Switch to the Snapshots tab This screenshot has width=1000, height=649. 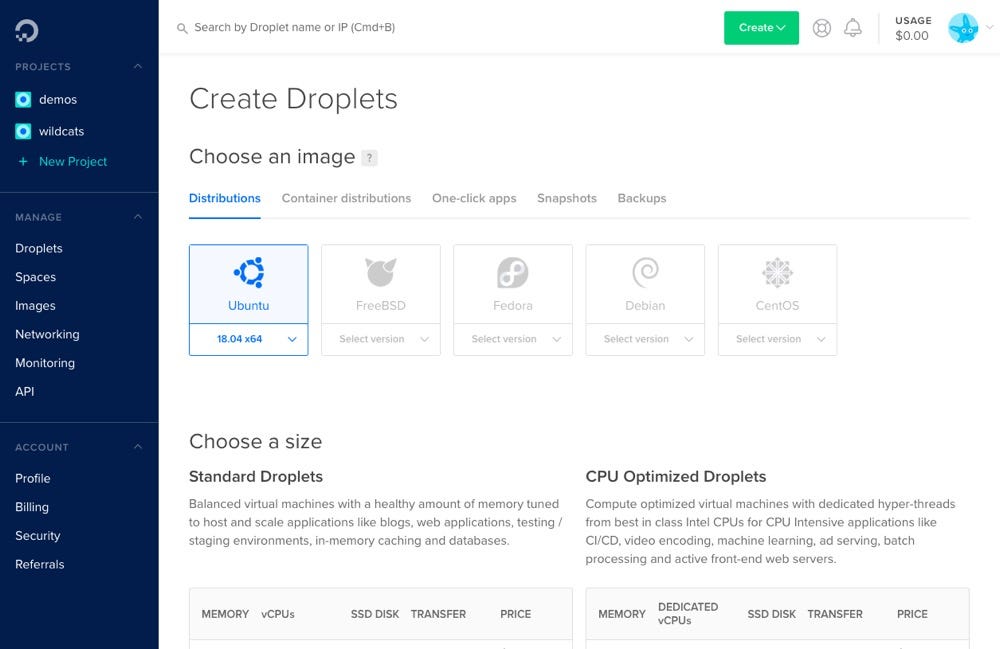click(566, 198)
